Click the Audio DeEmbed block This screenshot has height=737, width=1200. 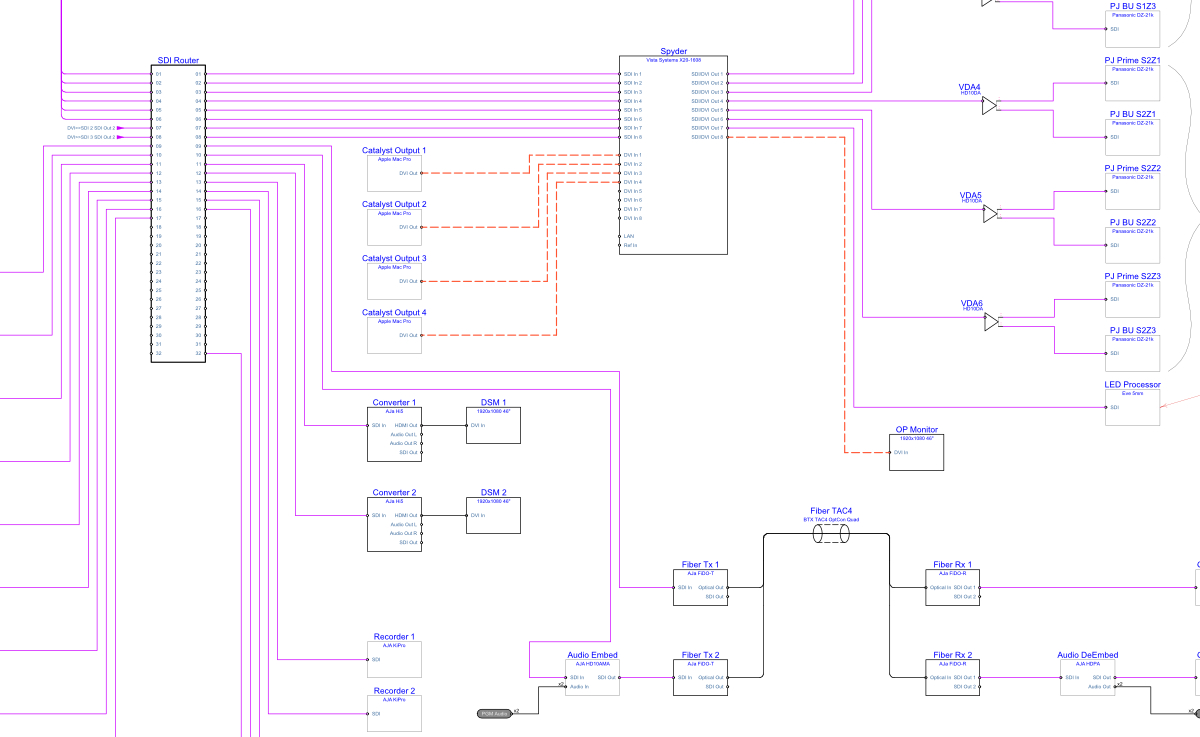click(x=1087, y=678)
